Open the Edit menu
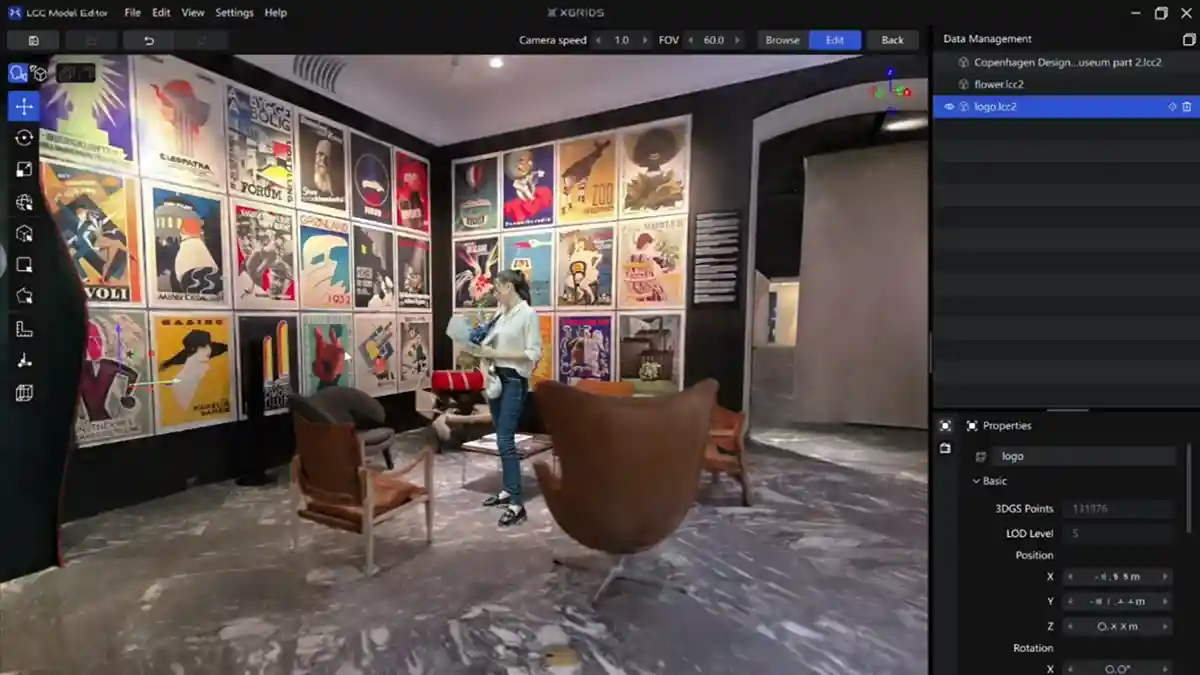The image size is (1200, 675). click(161, 13)
